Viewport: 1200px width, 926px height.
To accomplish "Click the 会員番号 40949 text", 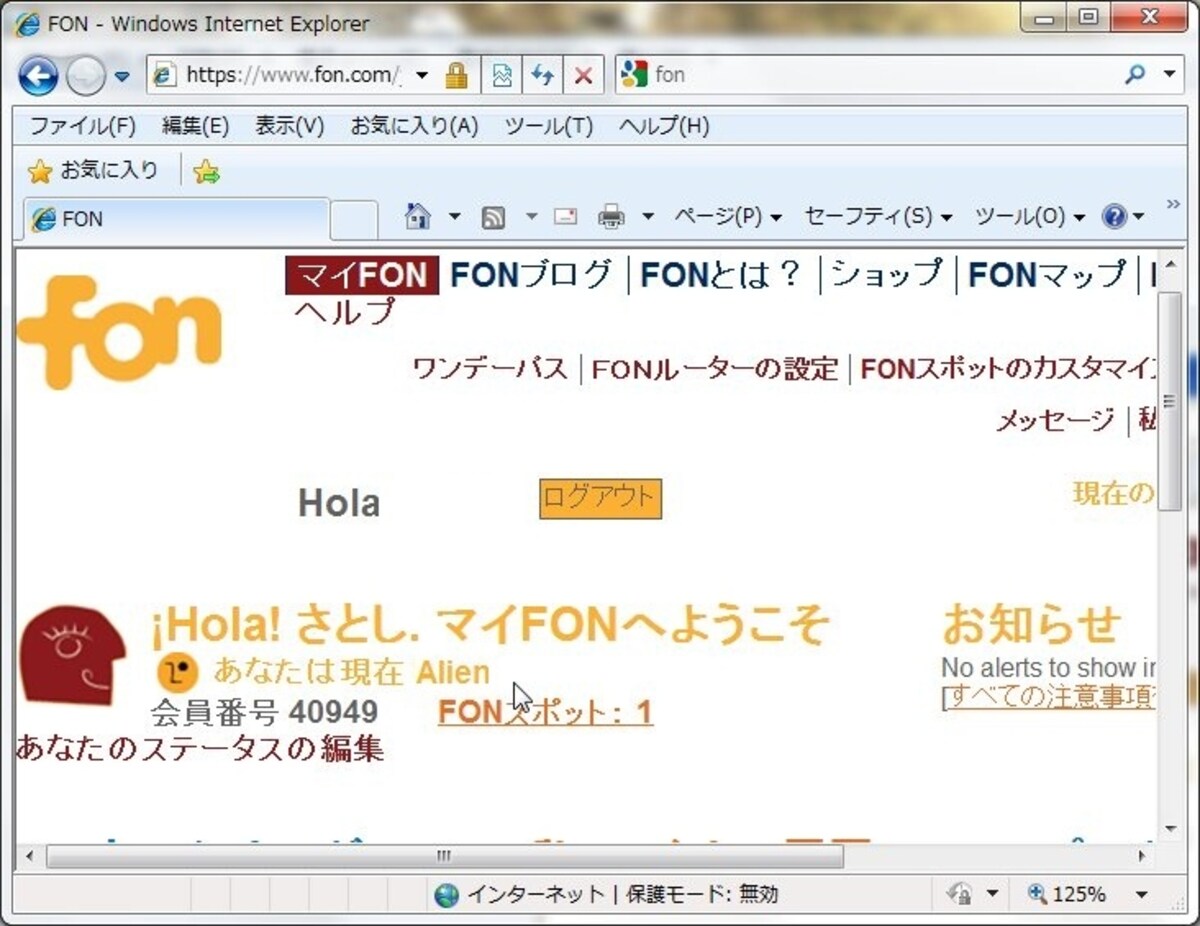I will point(264,712).
